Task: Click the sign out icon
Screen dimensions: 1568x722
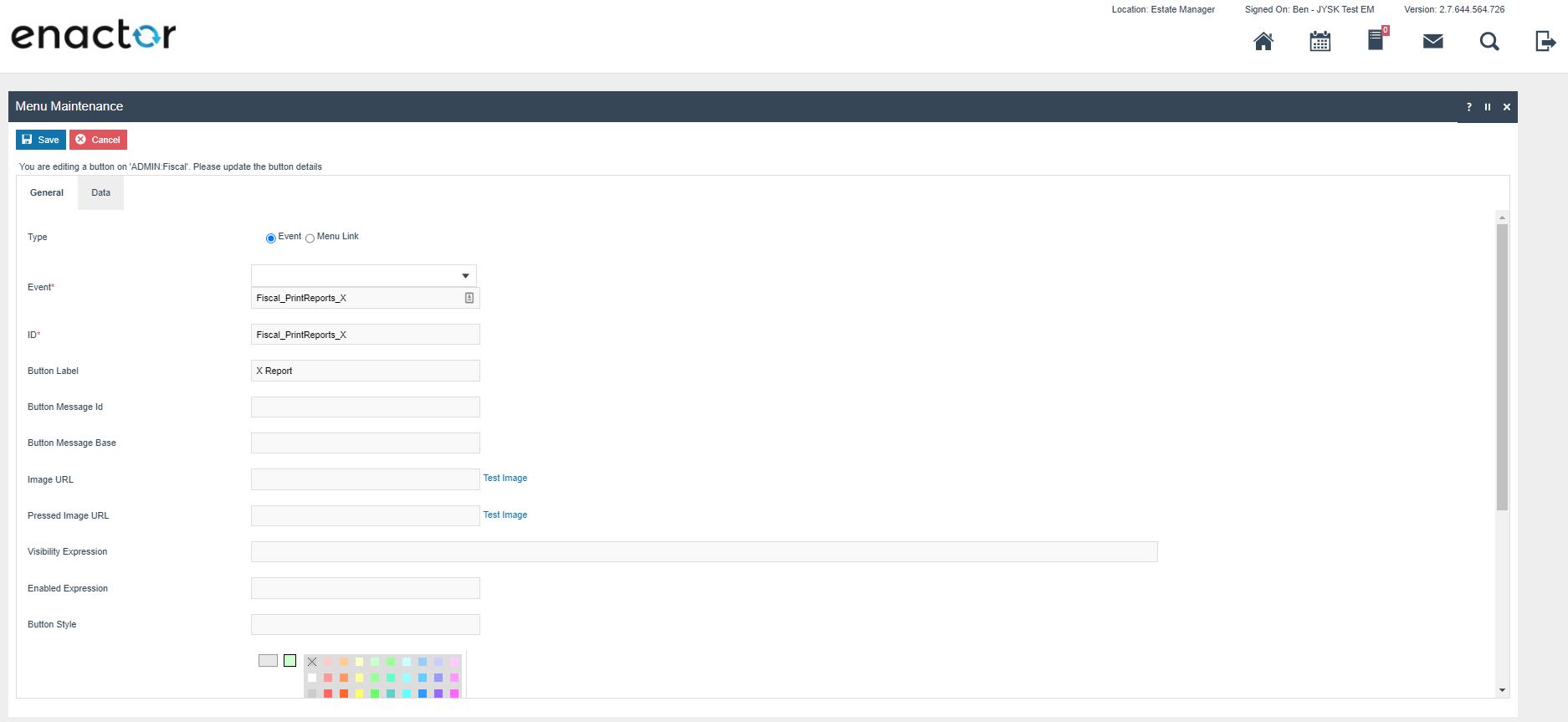Action: click(x=1545, y=41)
